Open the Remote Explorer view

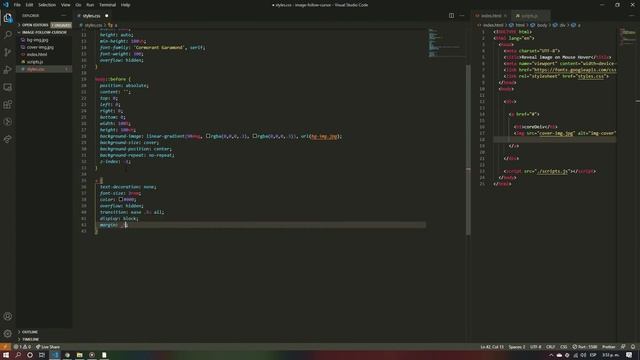point(8,87)
